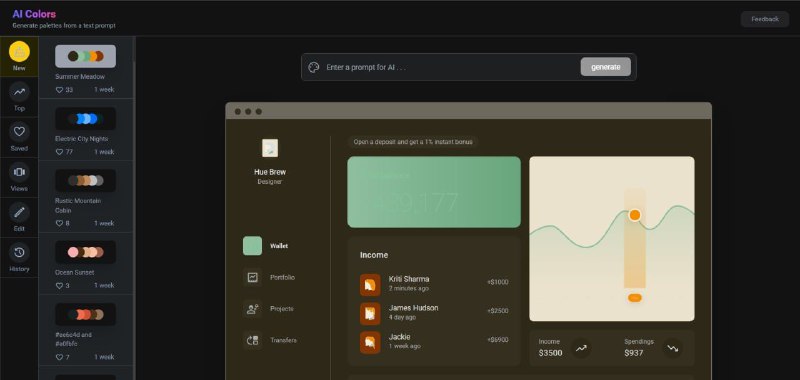The image size is (800, 380).
Task: Select the Edit pencil icon
Action: tap(19, 212)
